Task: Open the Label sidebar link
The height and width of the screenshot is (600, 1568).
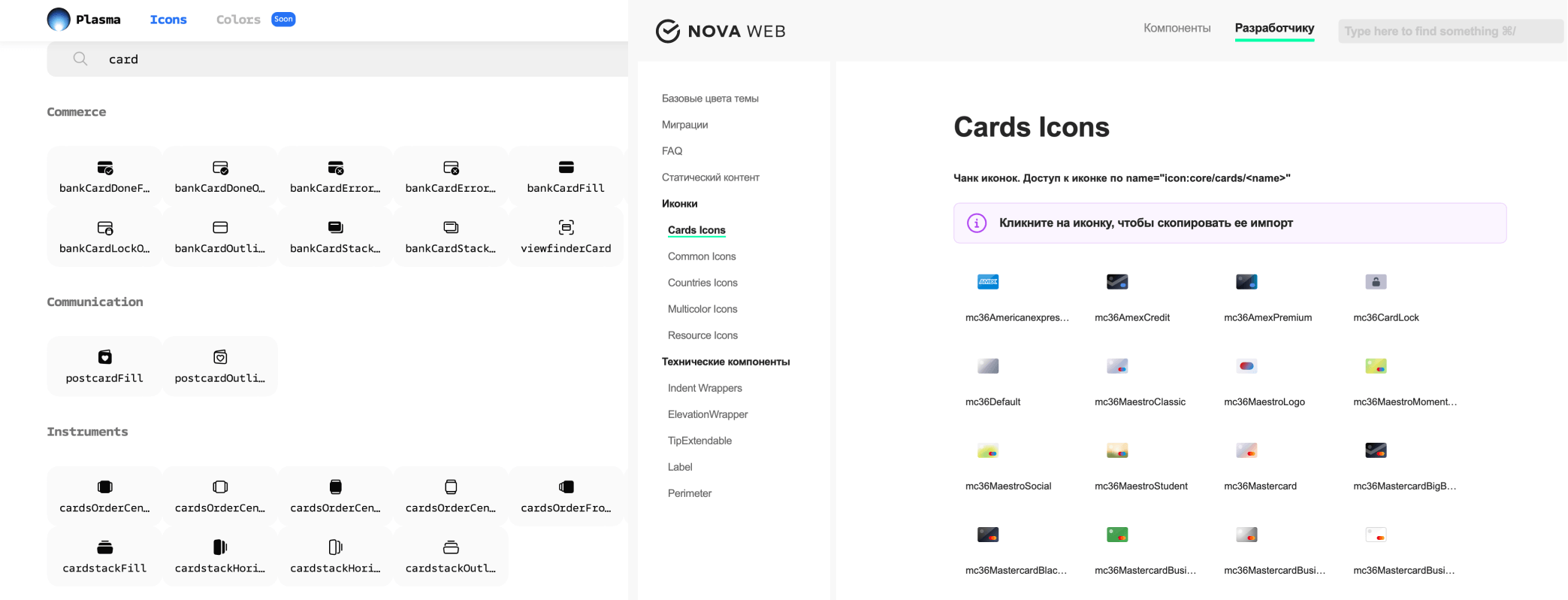Action: coord(680,467)
